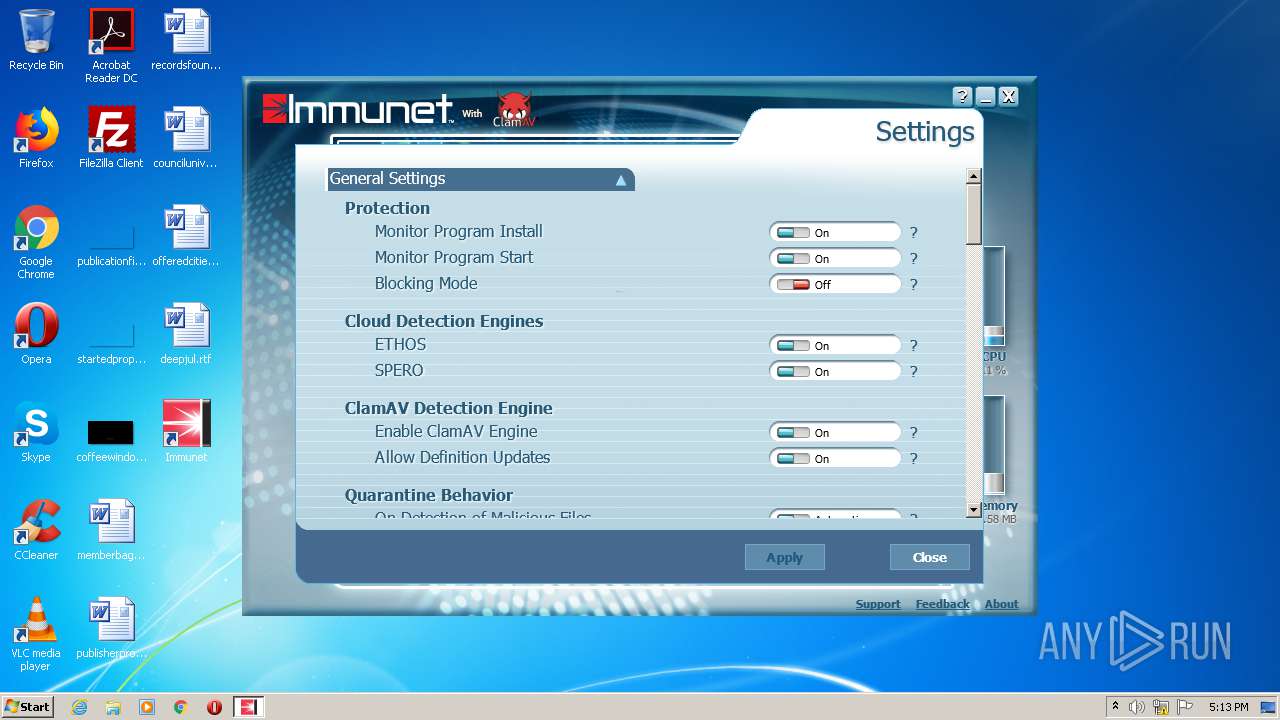Open the Feedback link
Screen dimensions: 1280x720
tap(942, 604)
